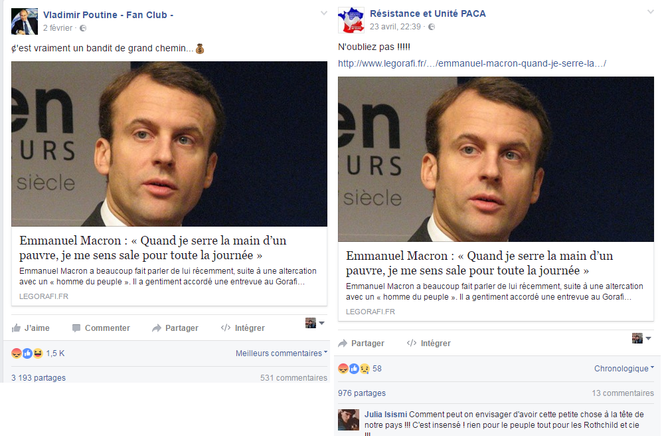
Task: Click Partager arrow under Vladimir Poutine post
Action: coord(157,328)
